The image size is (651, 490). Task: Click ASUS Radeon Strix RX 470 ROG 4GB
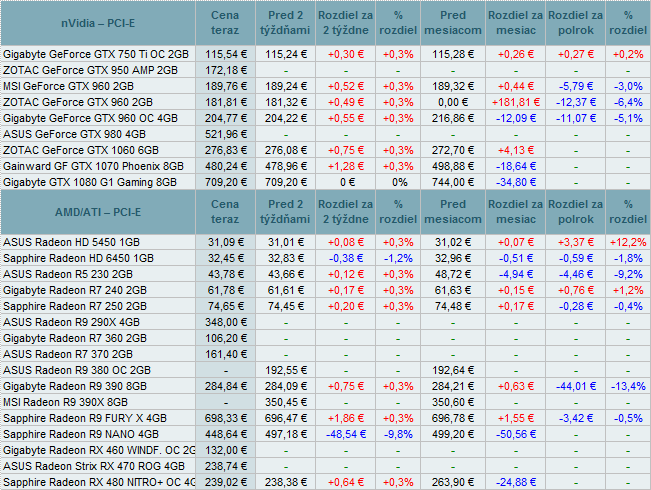point(94,466)
